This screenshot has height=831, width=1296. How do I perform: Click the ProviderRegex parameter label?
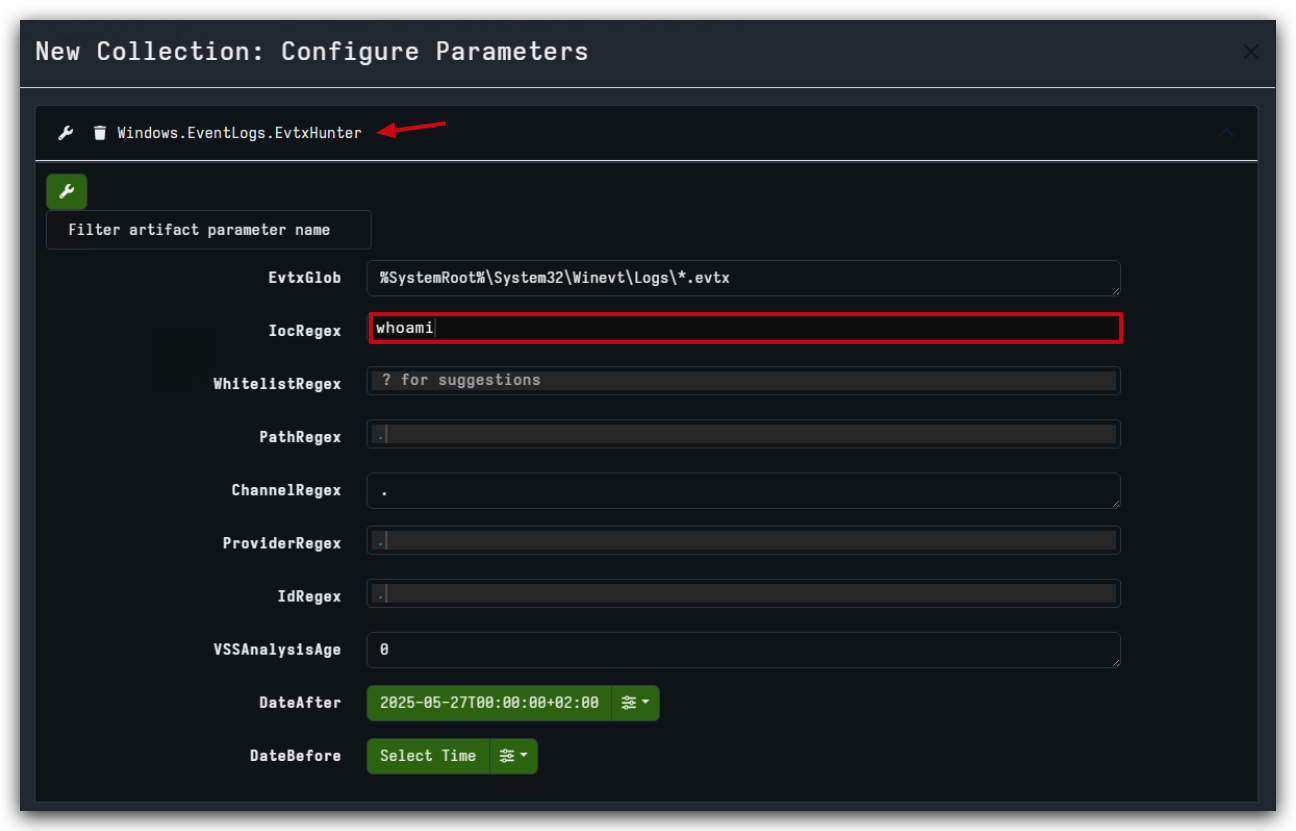point(282,543)
